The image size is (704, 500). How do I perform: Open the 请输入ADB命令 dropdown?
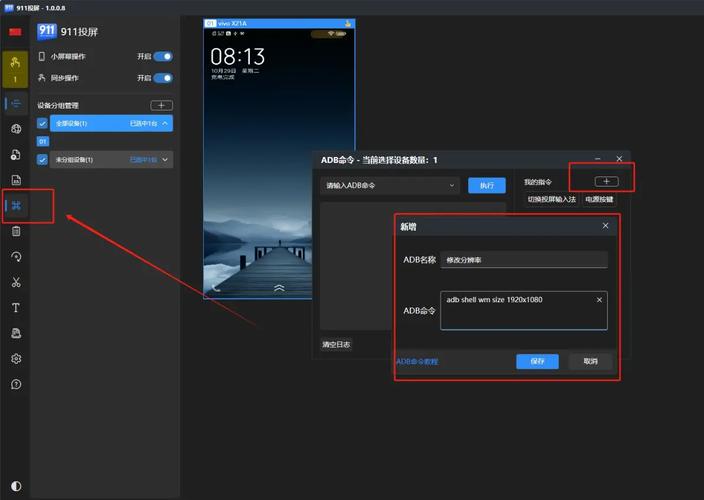[x=389, y=185]
